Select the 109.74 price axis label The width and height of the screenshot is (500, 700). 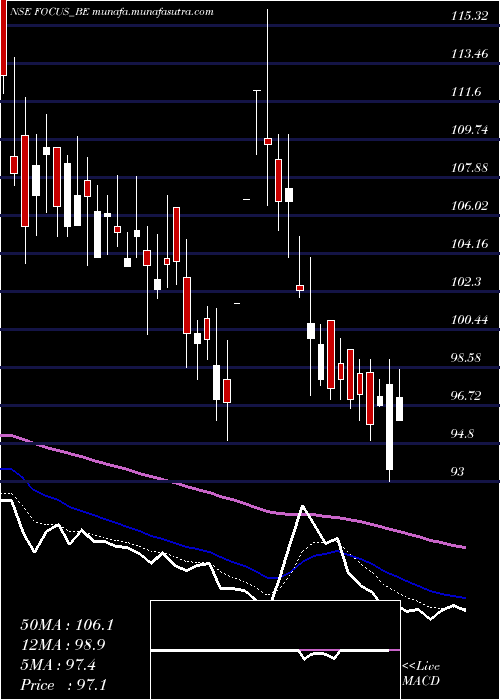[x=469, y=130]
